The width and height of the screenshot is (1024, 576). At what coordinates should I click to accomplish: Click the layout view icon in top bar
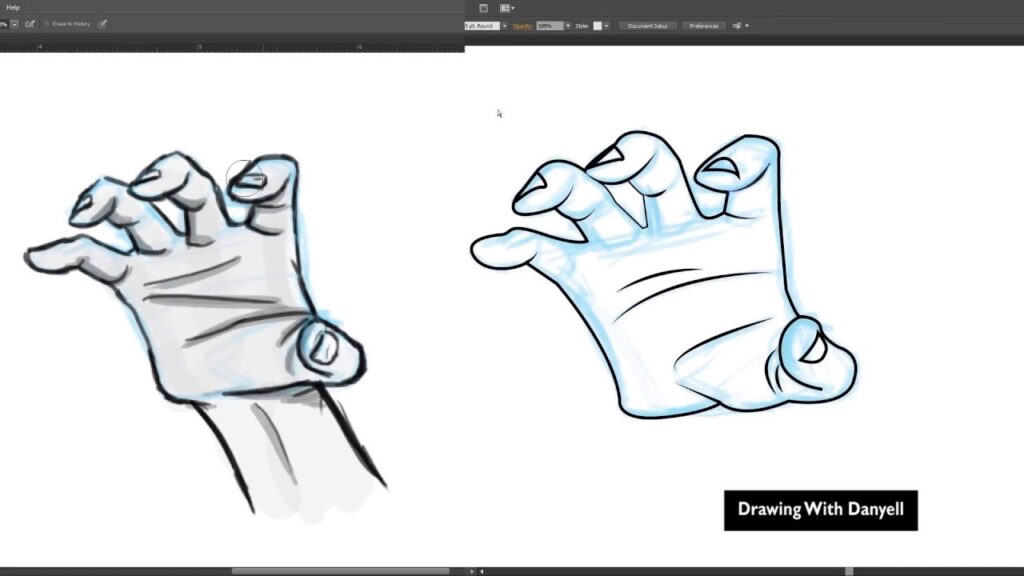[505, 7]
